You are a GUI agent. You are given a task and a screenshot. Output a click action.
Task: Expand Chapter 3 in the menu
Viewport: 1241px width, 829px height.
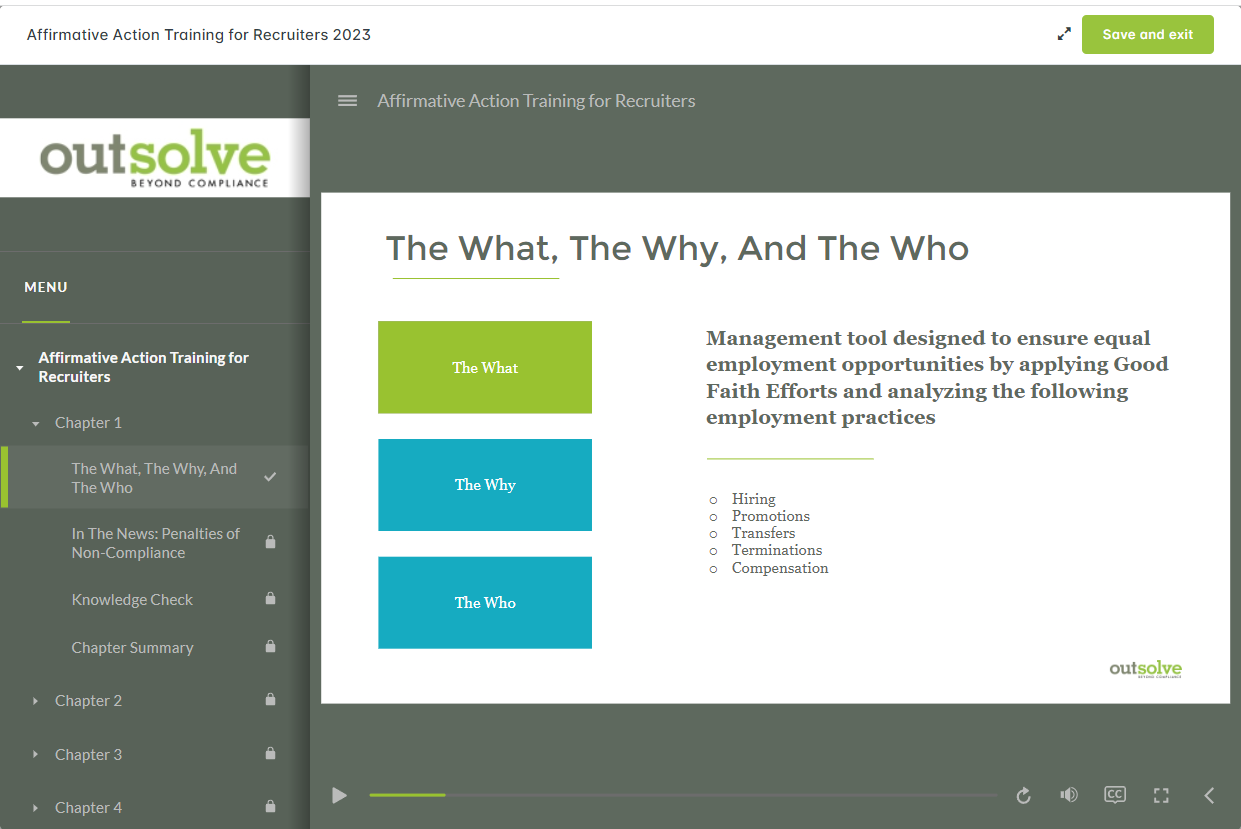[88, 755]
